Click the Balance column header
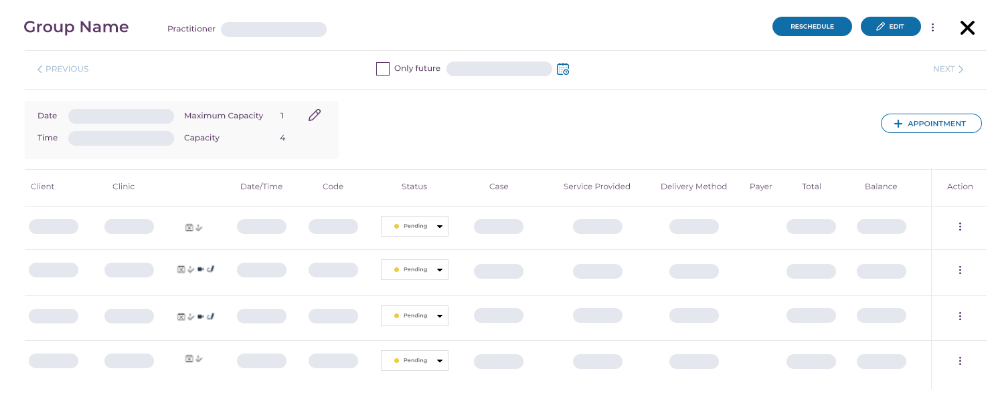1000x409 pixels. (x=881, y=186)
